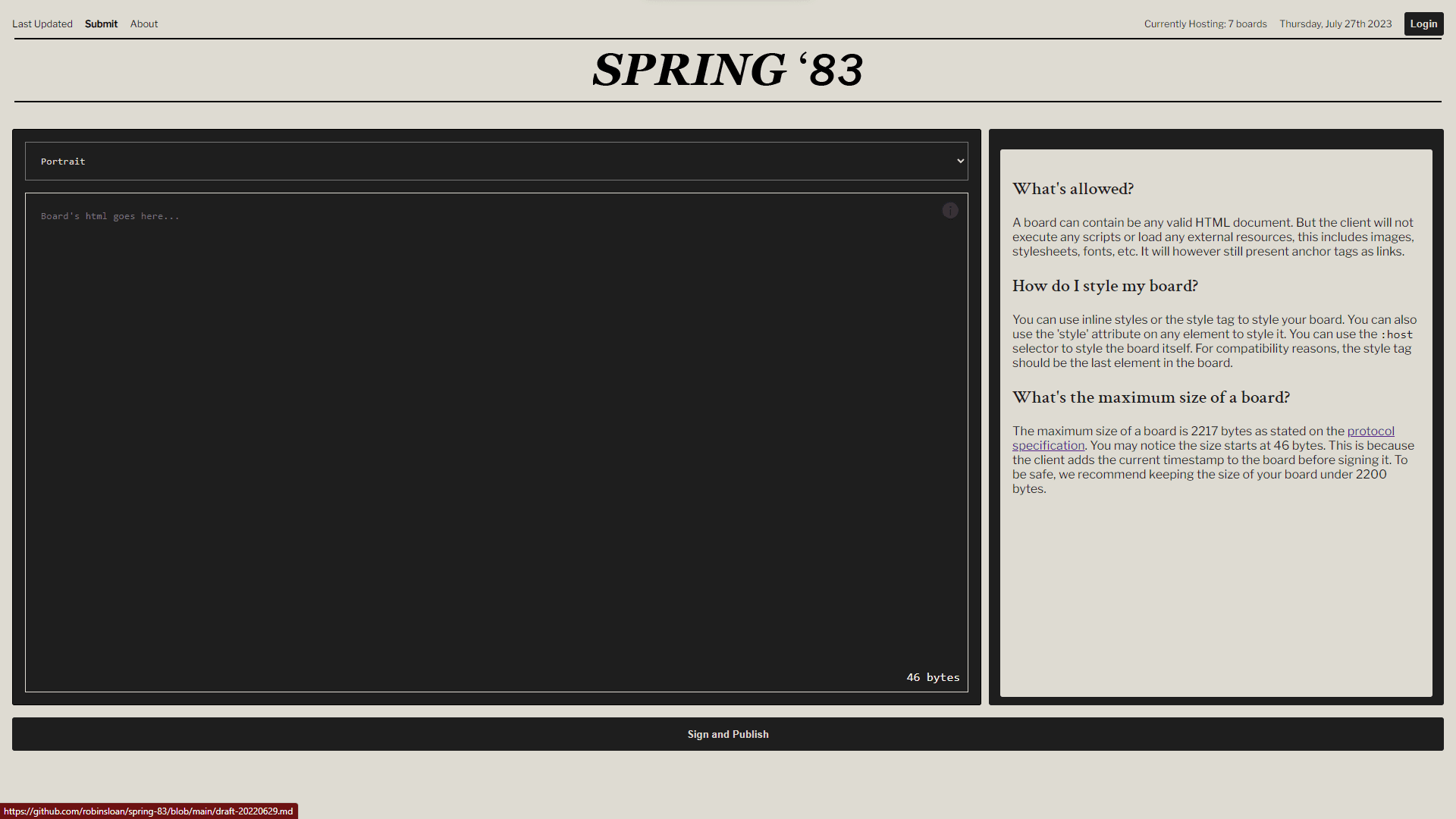1456x819 pixels.
Task: Click the circular info icon in editor
Action: click(950, 210)
